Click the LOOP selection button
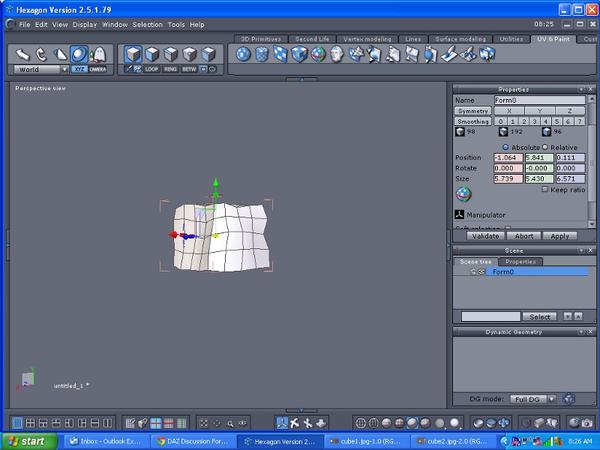 point(152,69)
